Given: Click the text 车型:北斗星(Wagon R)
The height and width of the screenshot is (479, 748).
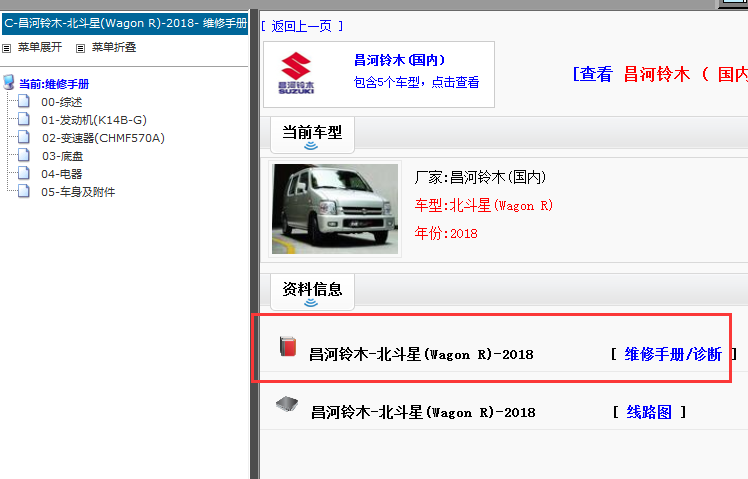Looking at the screenshot, I should (484, 206).
